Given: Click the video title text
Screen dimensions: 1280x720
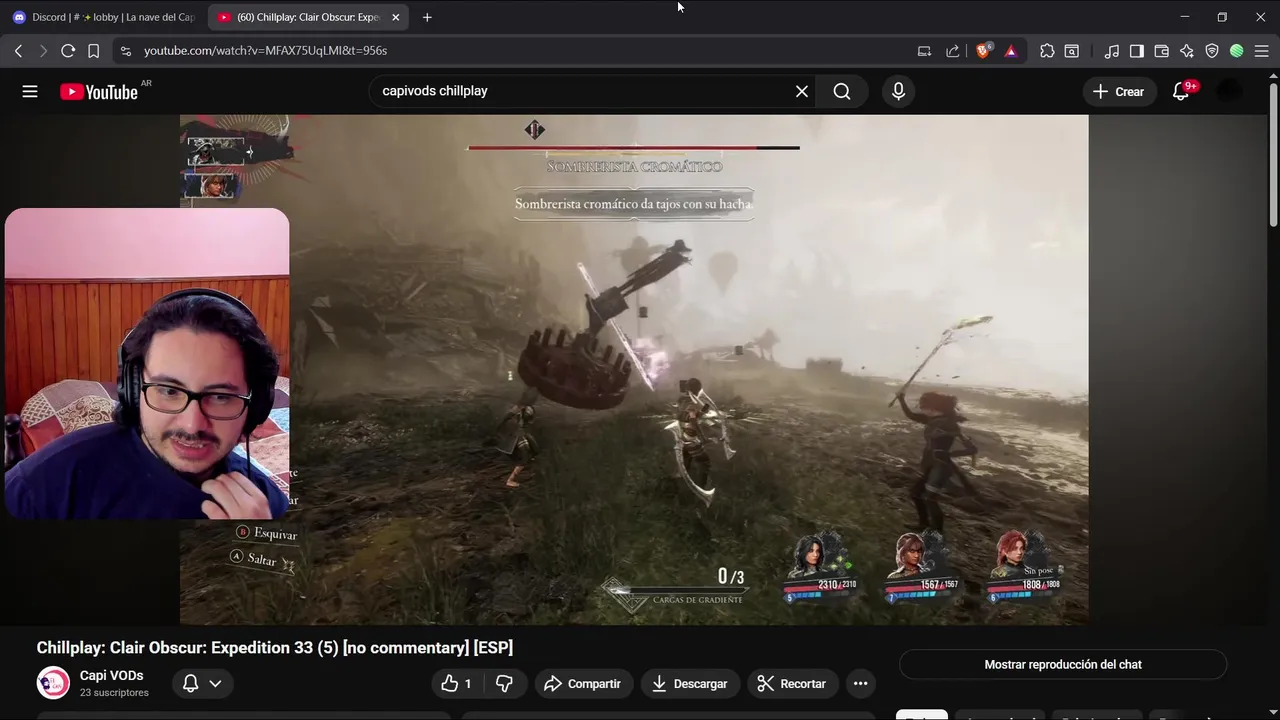Looking at the screenshot, I should [x=275, y=648].
